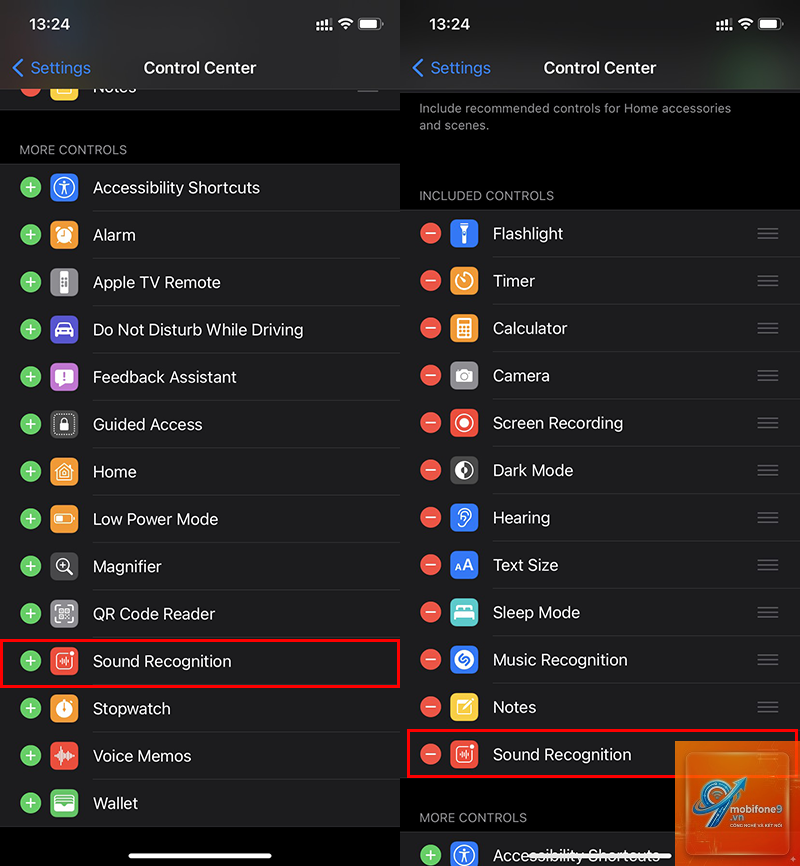The image size is (800, 866).
Task: Tap reorder handle for Notes row
Action: [x=768, y=707]
